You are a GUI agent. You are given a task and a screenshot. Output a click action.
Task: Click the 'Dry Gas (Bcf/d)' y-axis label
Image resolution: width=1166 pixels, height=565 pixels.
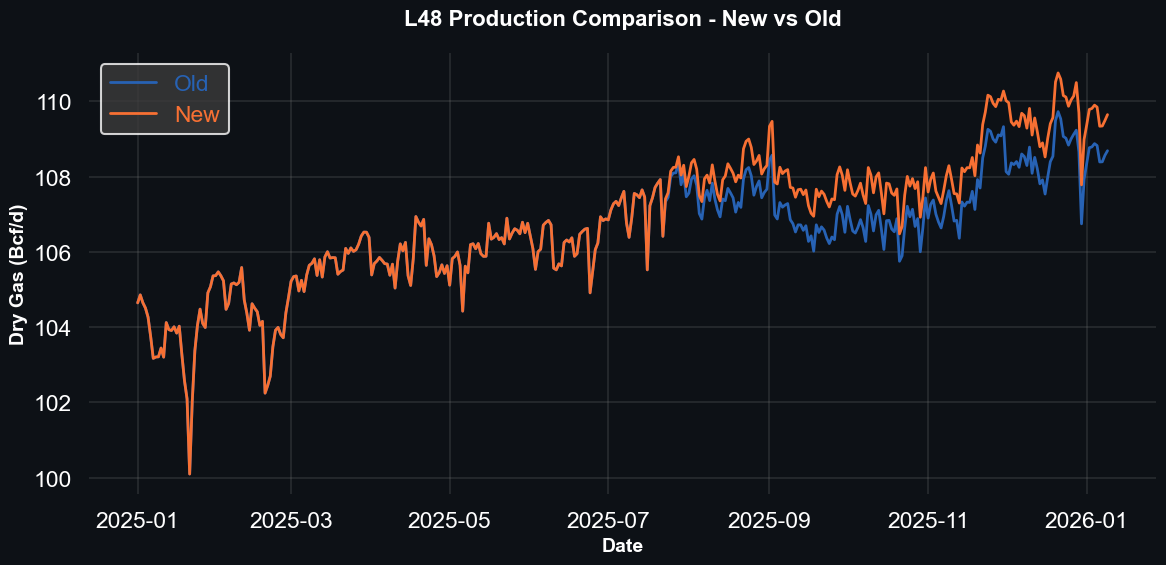click(x=17, y=274)
